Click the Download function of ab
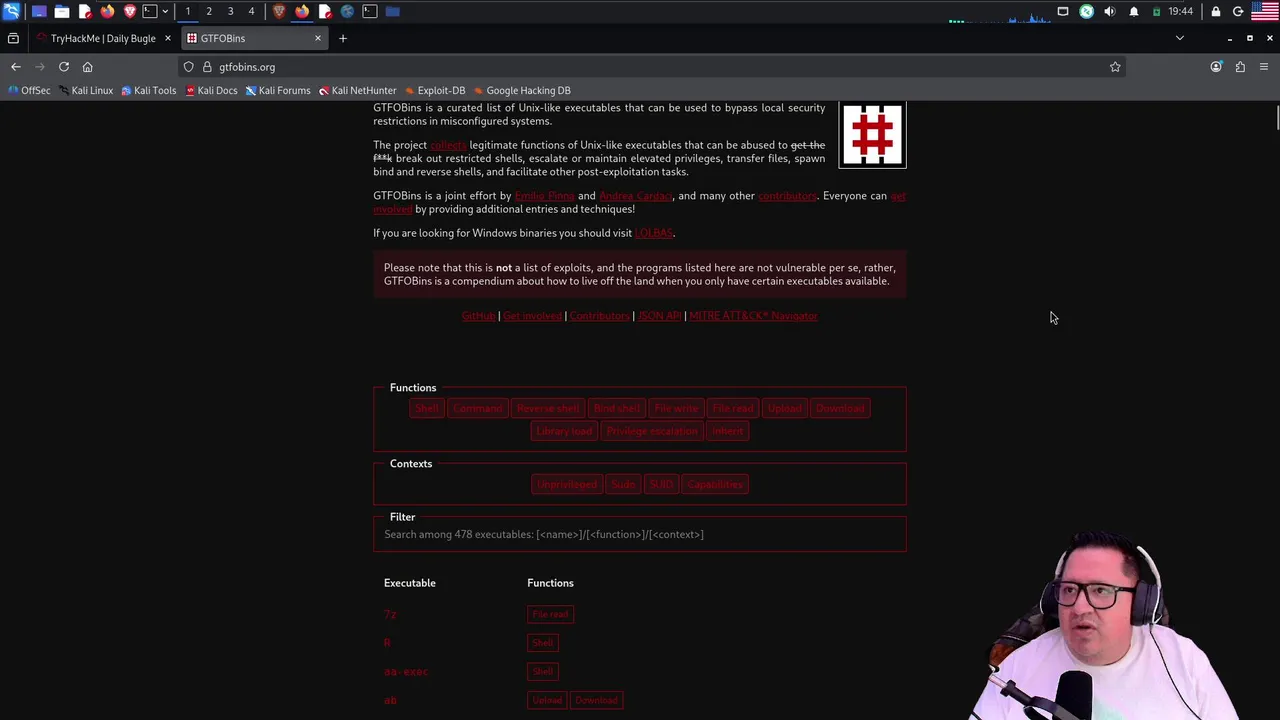 tap(596, 700)
